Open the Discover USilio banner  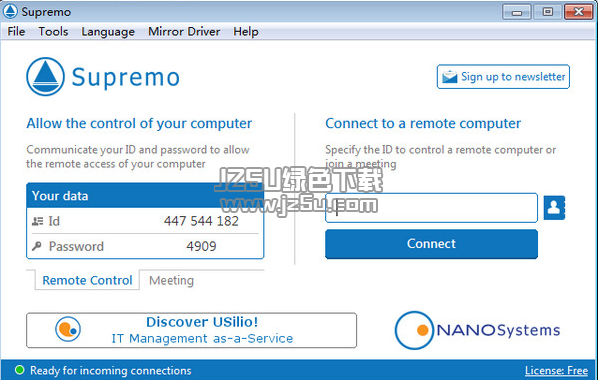[191, 330]
